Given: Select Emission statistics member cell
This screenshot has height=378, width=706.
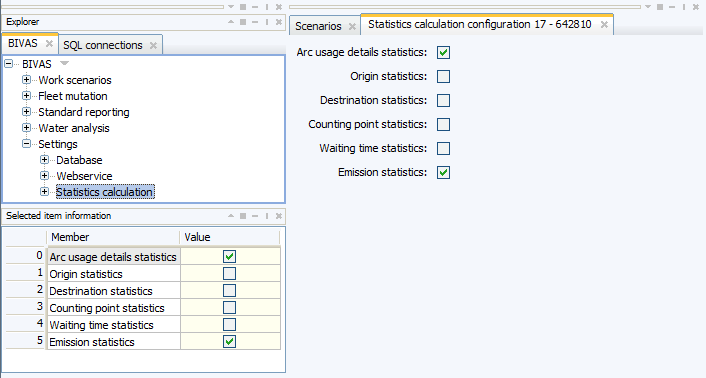Looking at the screenshot, I should coord(113,342).
